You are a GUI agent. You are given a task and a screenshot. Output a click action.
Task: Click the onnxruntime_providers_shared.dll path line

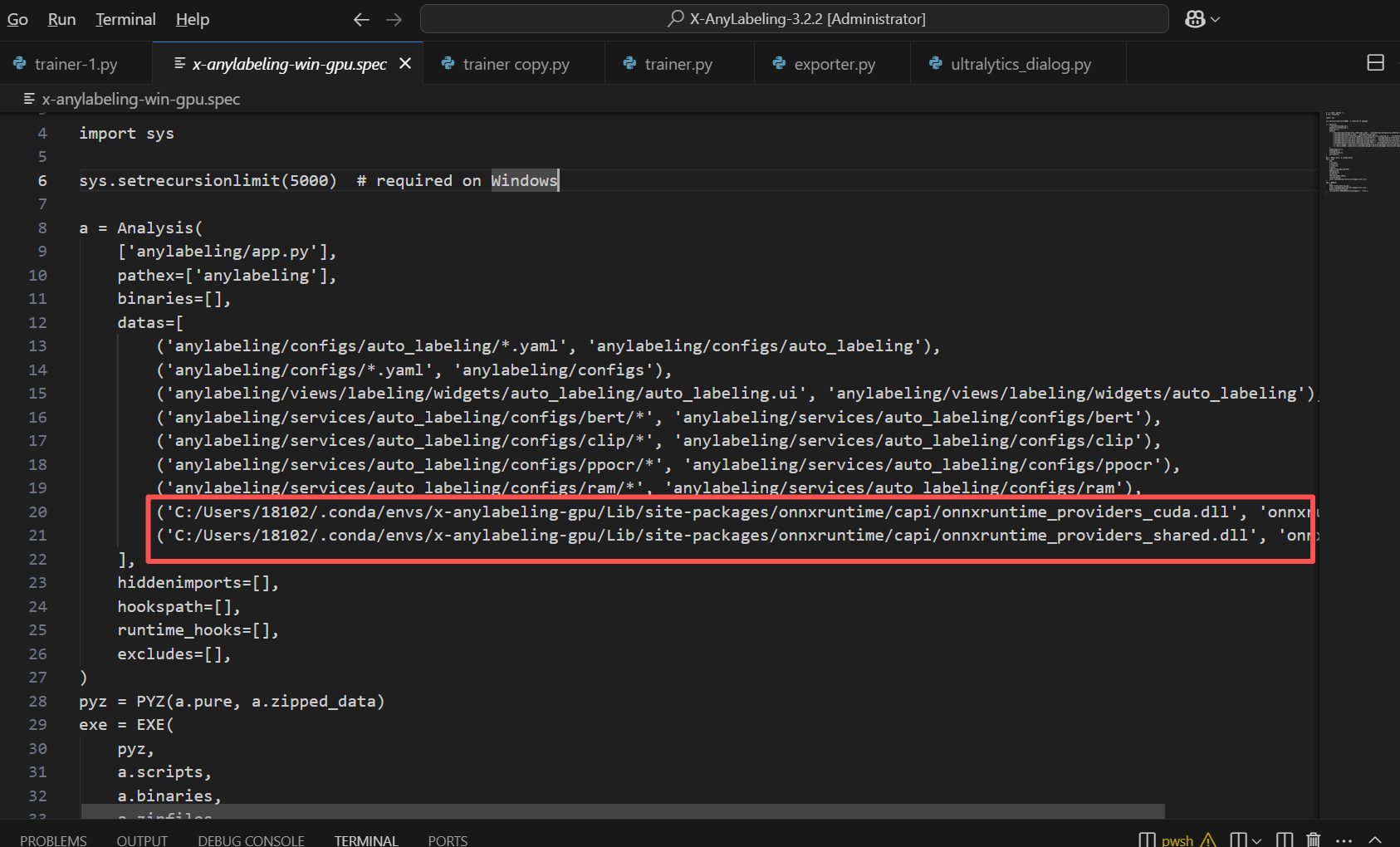tap(737, 535)
